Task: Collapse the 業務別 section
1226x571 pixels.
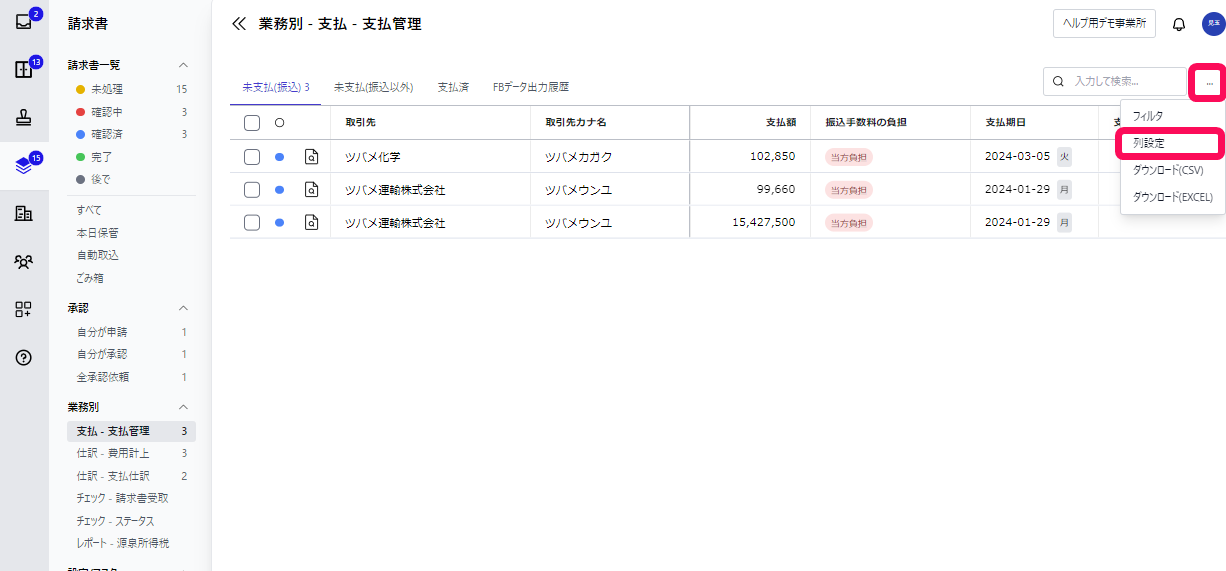Action: (x=183, y=407)
